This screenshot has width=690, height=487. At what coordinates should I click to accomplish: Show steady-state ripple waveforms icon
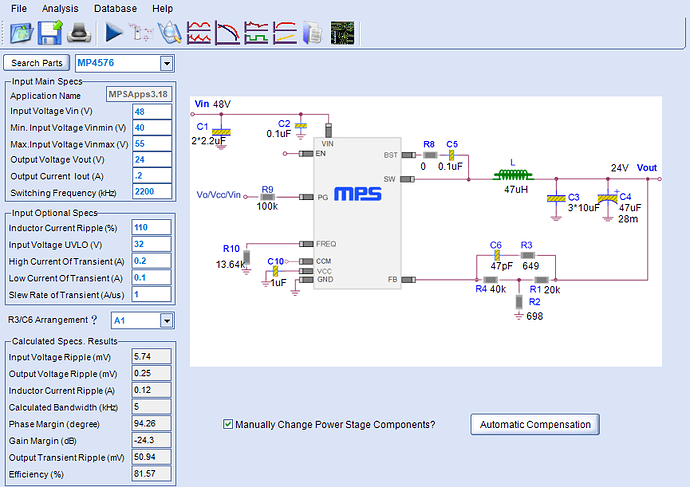click(198, 33)
